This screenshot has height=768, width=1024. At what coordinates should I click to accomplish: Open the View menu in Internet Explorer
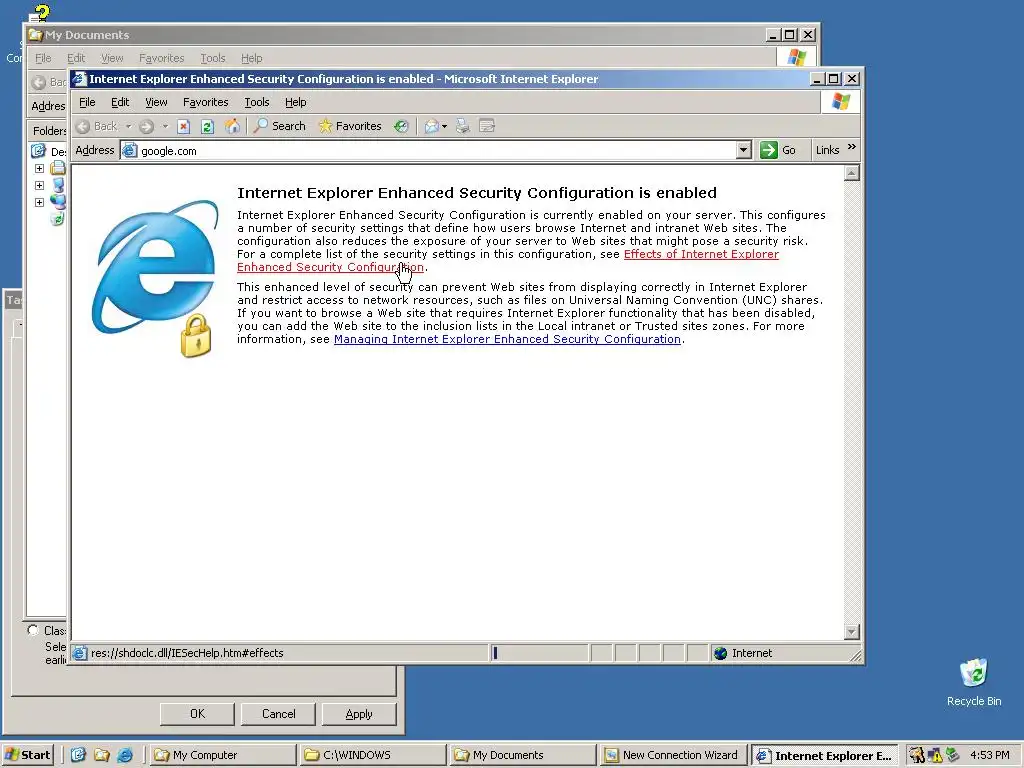tap(156, 102)
